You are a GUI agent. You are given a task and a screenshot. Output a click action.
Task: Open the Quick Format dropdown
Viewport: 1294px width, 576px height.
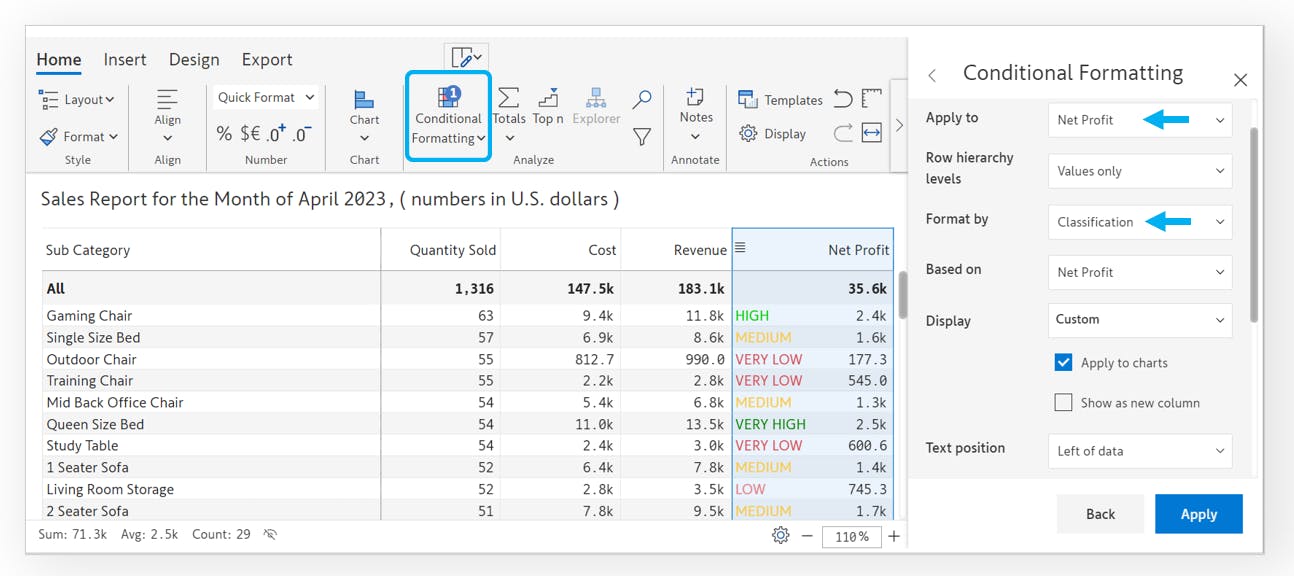point(266,97)
